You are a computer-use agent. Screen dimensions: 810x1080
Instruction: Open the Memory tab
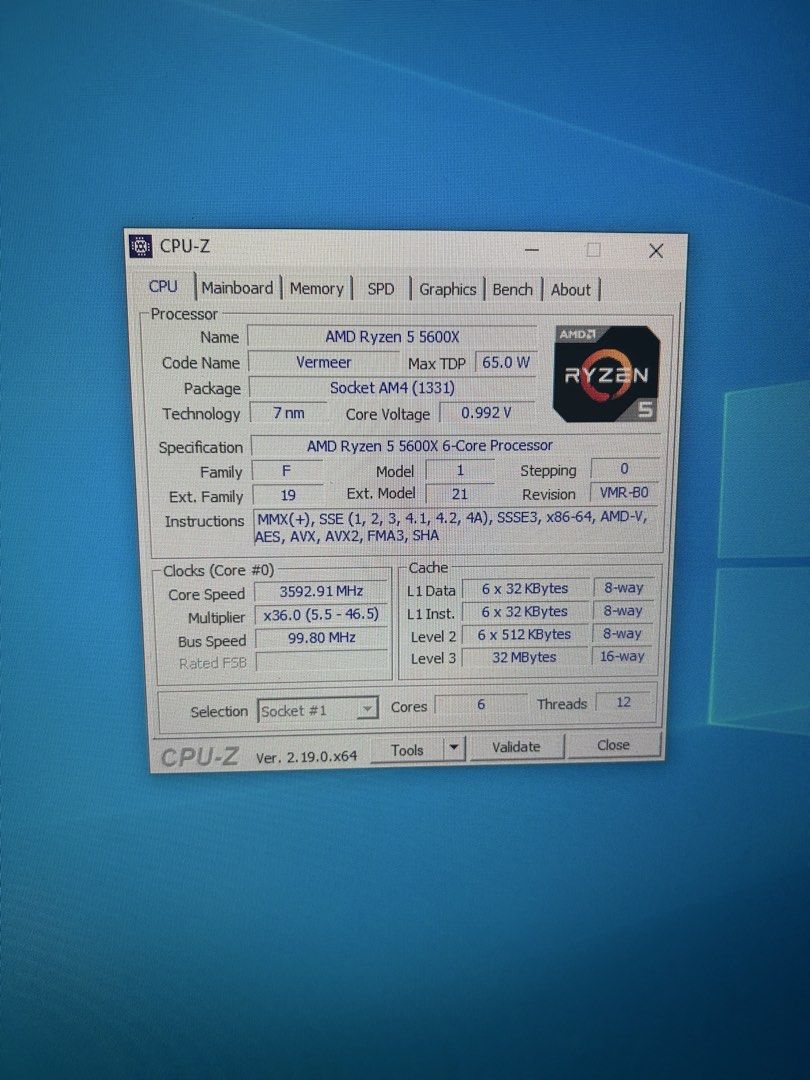click(x=316, y=289)
